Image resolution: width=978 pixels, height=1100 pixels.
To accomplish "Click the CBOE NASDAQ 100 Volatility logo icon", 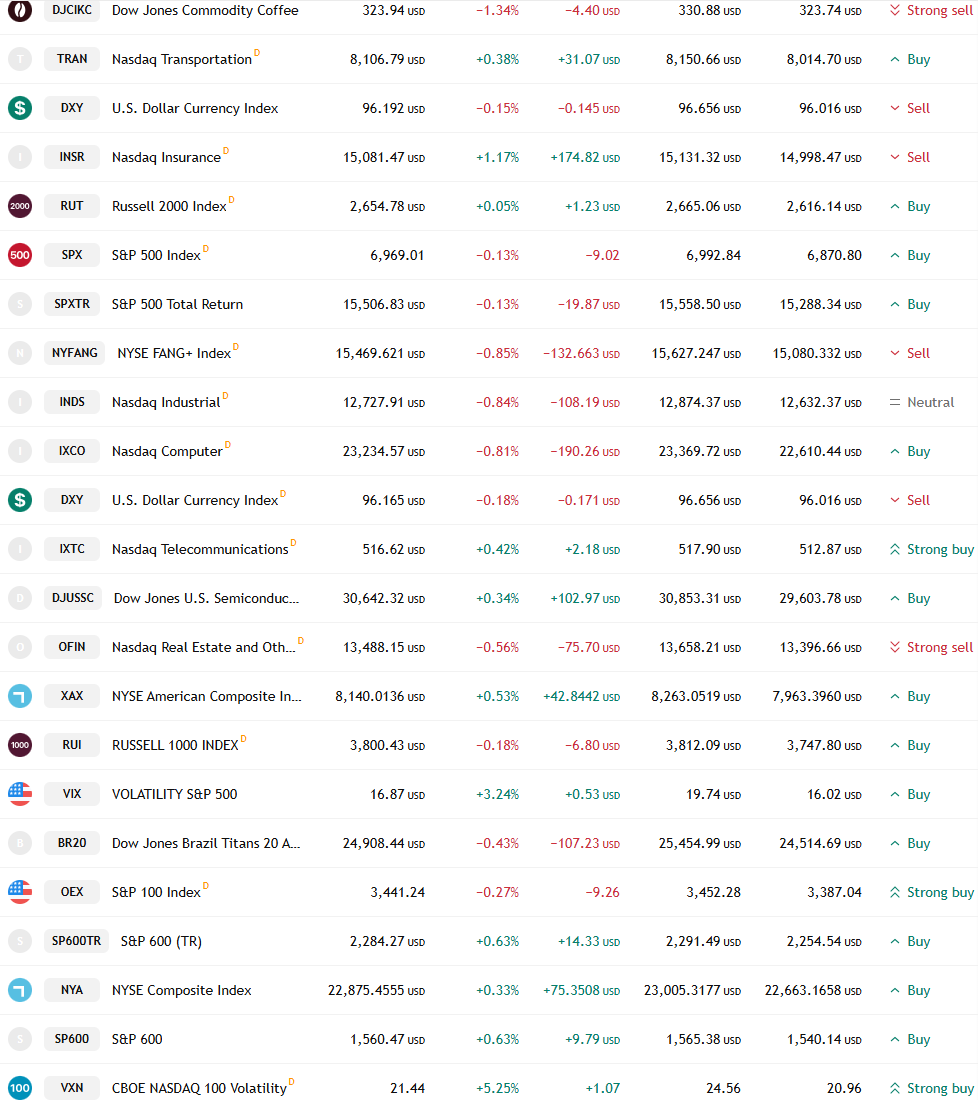I will 20,1088.
